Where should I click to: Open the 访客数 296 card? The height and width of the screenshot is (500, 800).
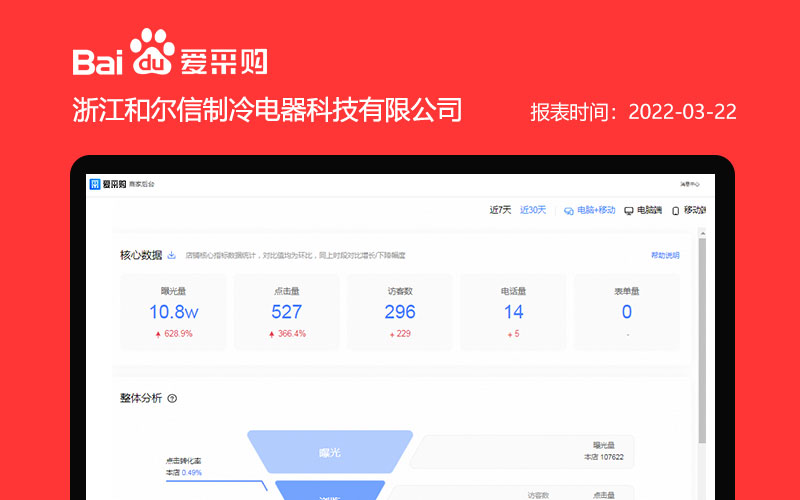[x=400, y=312]
